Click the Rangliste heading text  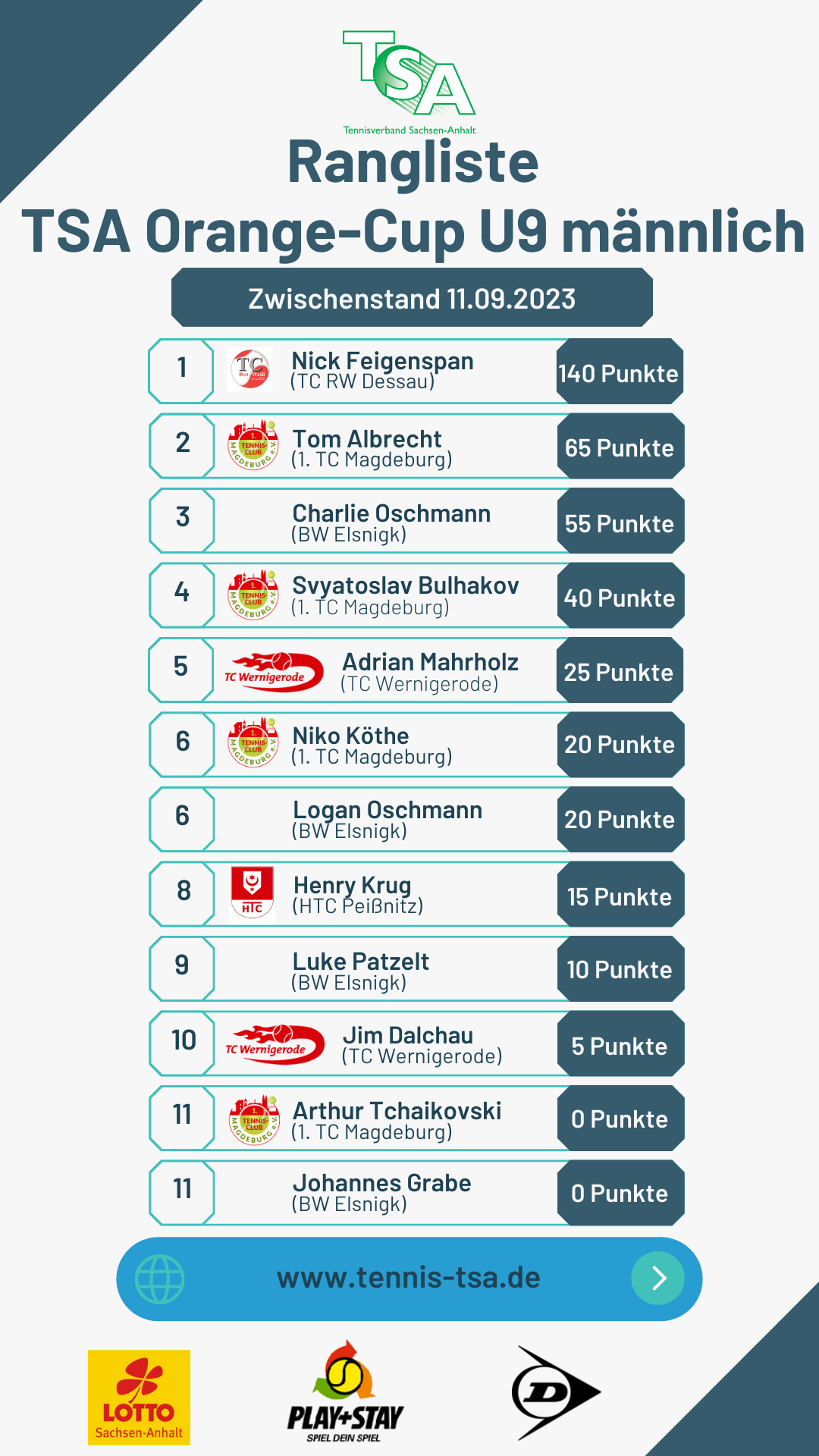coord(413,162)
